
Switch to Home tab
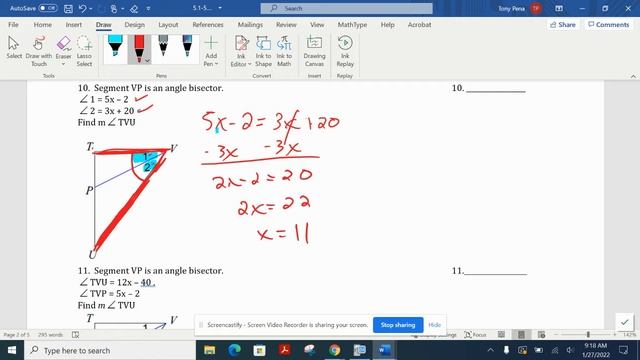(42, 24)
